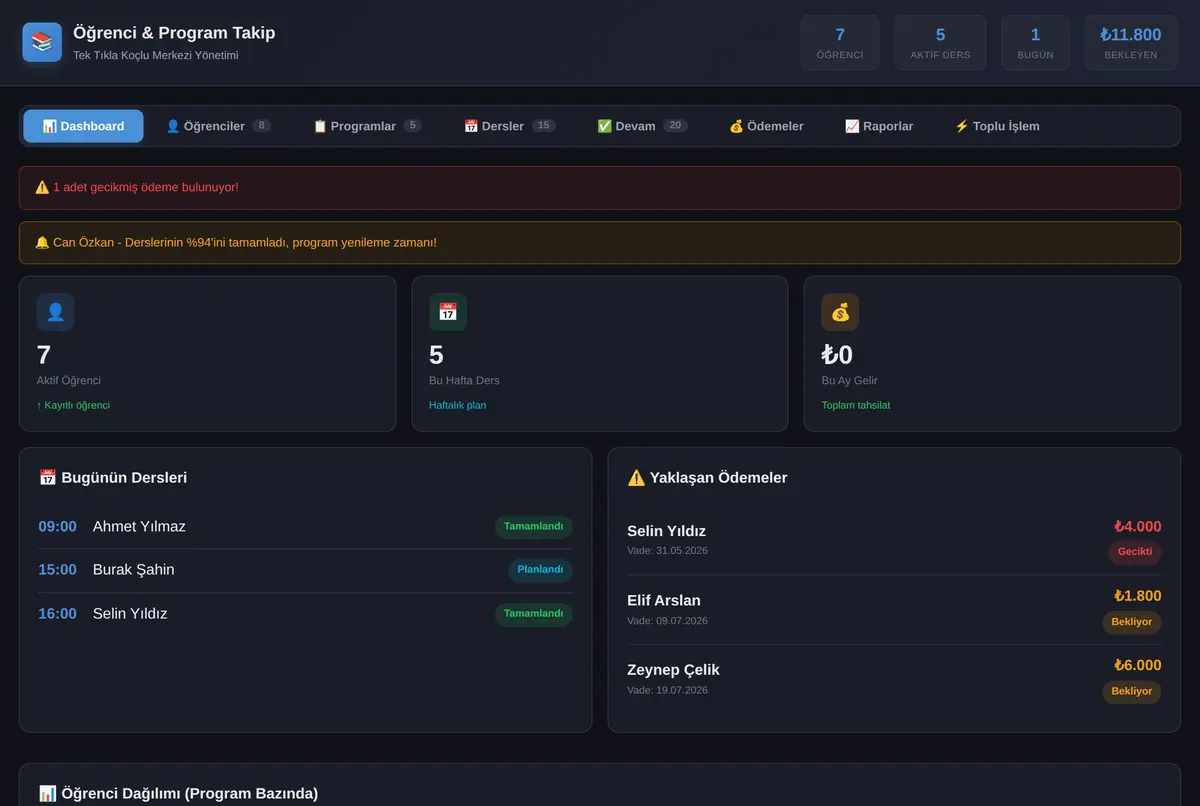Click Selin Yıldız's Gecikti payment badge
Screen dimensions: 1200x806
1135,552
